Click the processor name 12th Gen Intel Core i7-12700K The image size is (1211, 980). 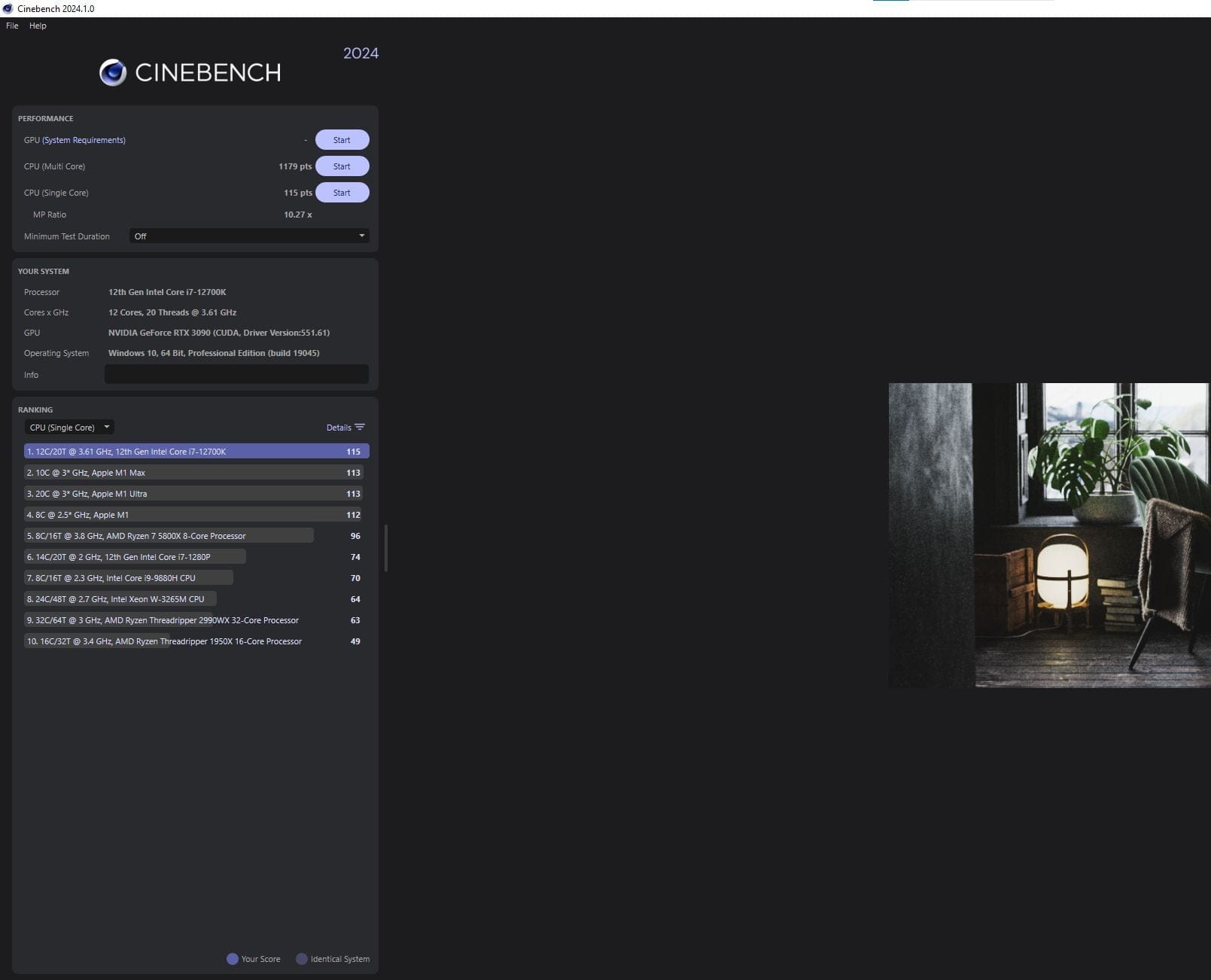click(167, 292)
